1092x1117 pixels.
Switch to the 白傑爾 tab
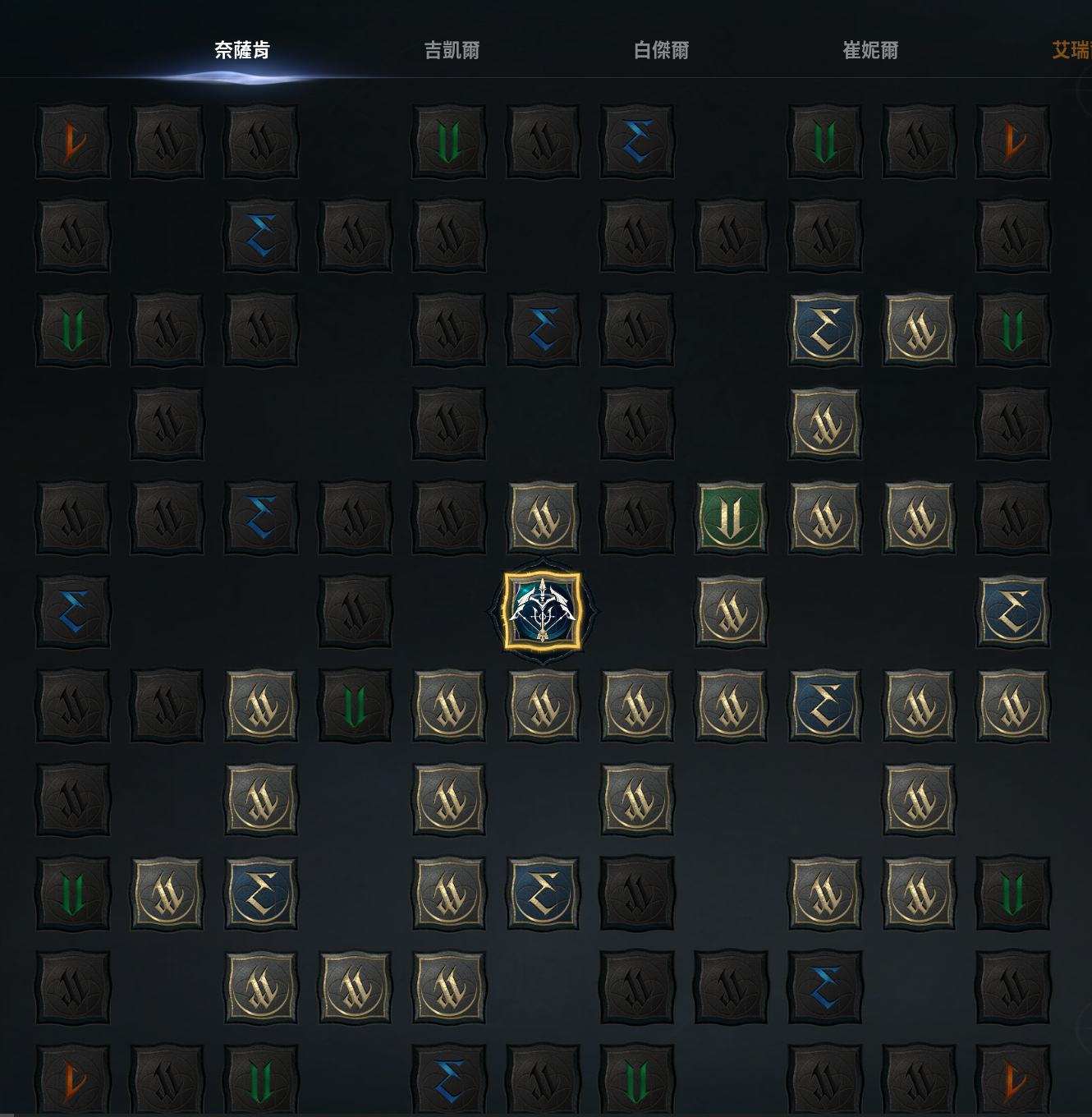pyautogui.click(x=662, y=50)
